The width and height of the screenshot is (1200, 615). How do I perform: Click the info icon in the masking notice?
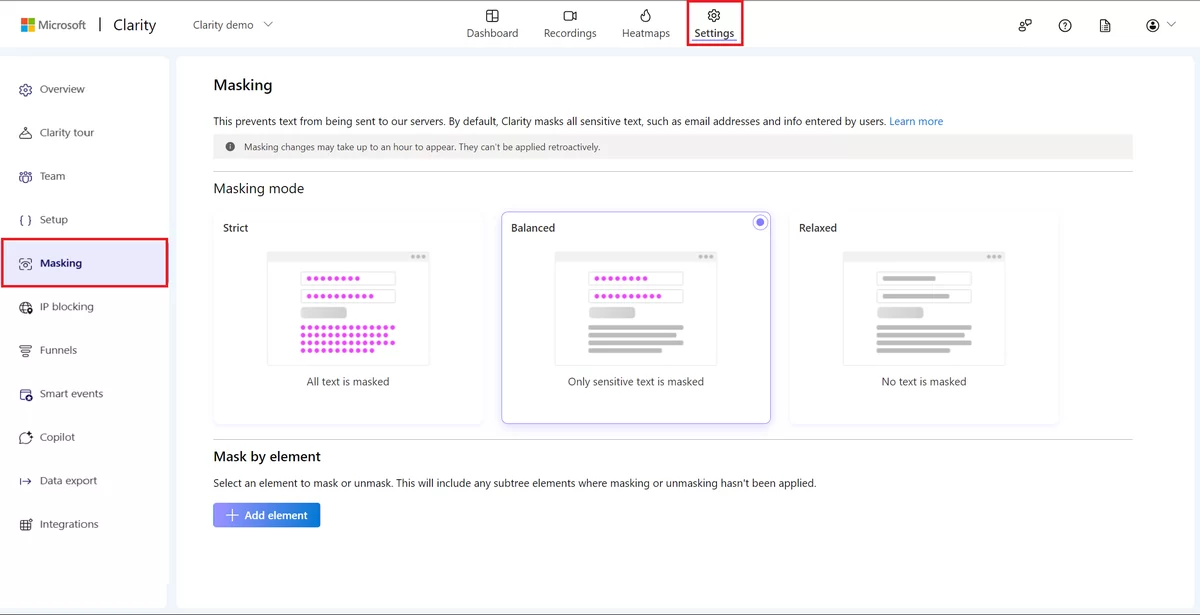coord(230,147)
